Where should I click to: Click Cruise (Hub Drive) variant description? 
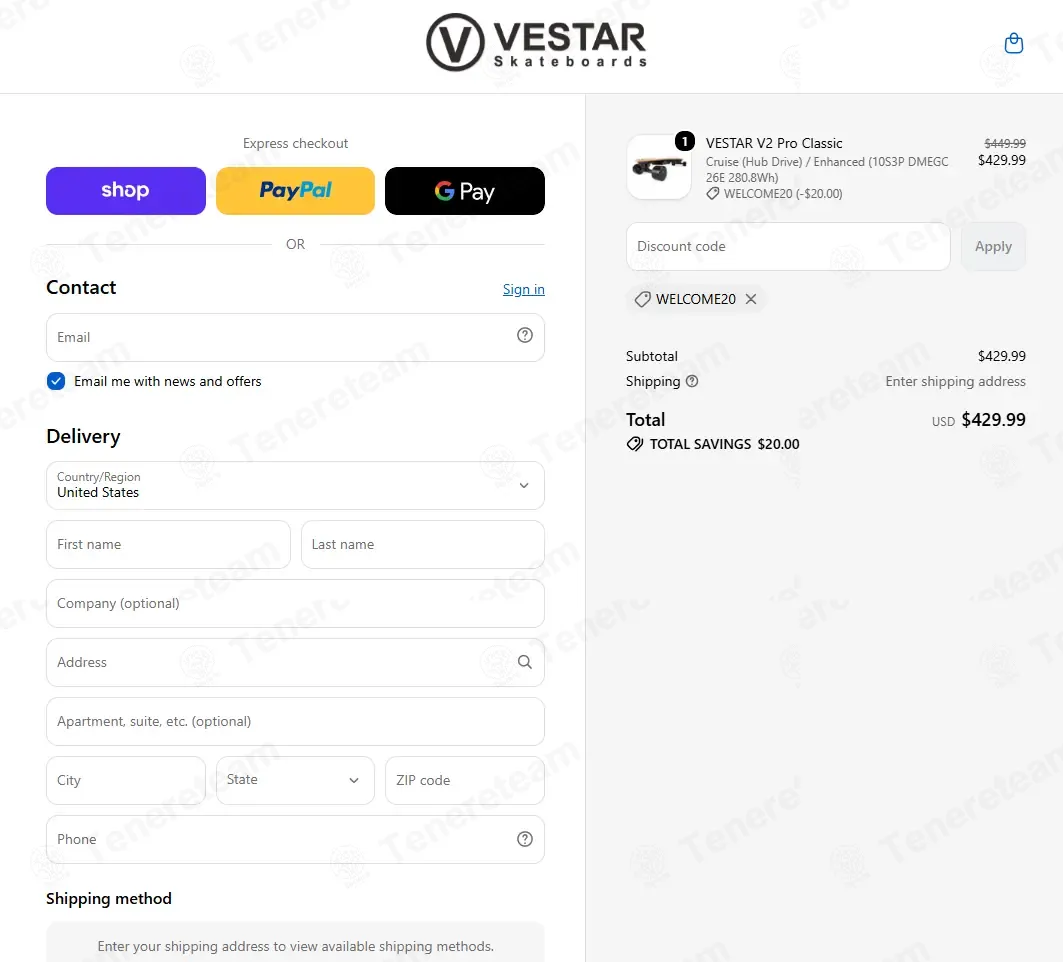click(x=827, y=169)
